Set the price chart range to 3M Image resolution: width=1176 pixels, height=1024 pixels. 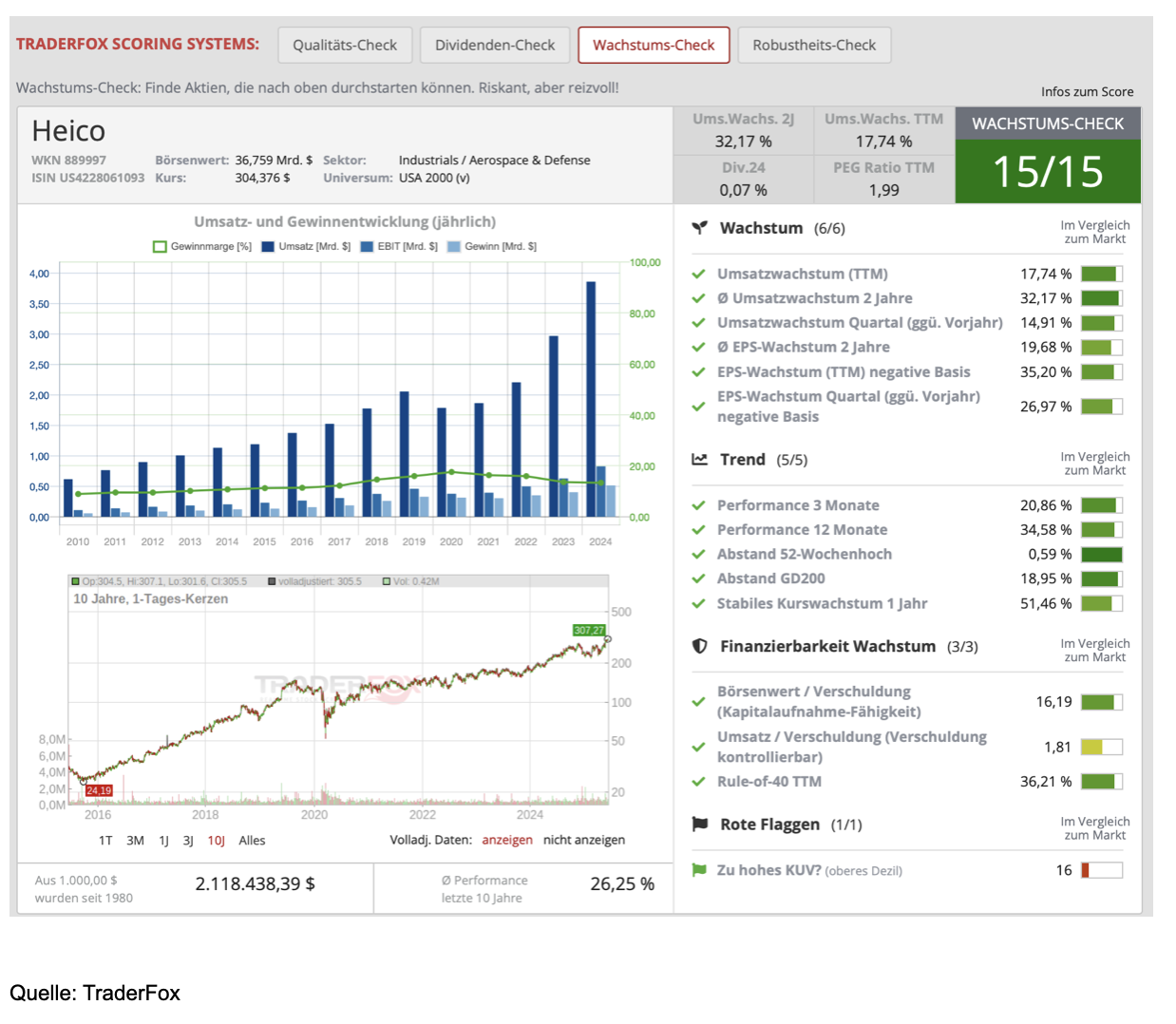click(136, 841)
